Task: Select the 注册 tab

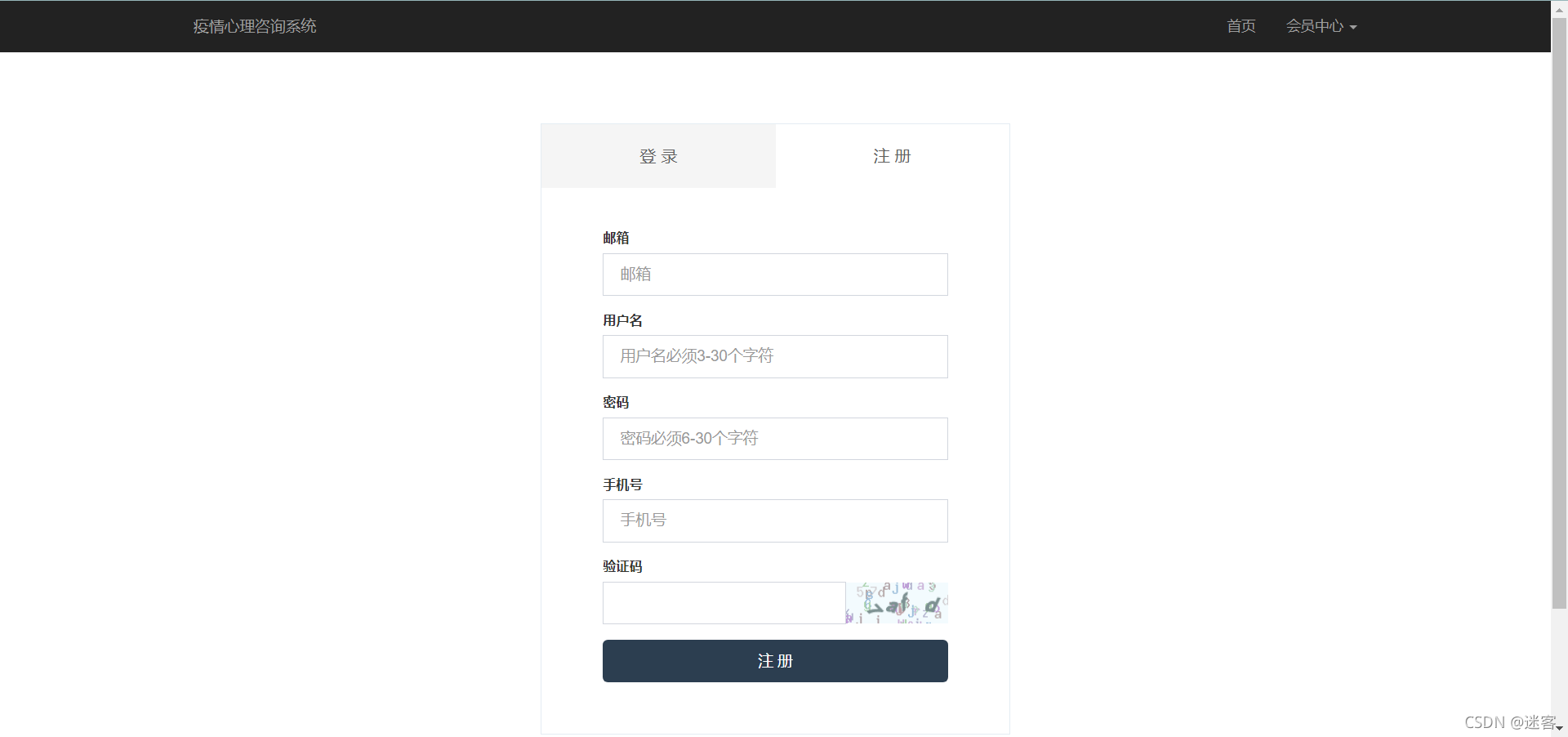Action: (x=892, y=156)
